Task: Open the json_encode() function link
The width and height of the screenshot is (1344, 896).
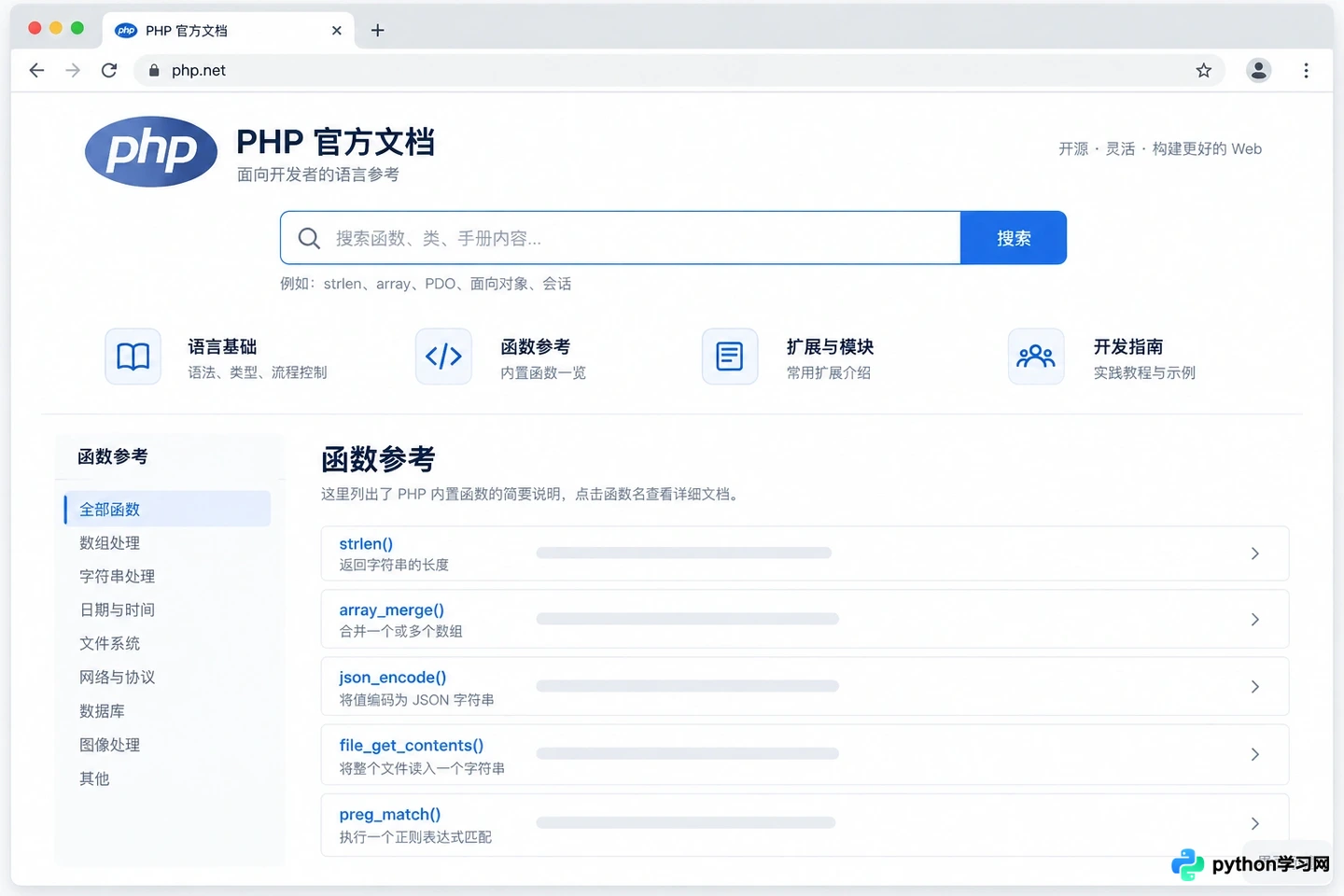Action: point(392,677)
